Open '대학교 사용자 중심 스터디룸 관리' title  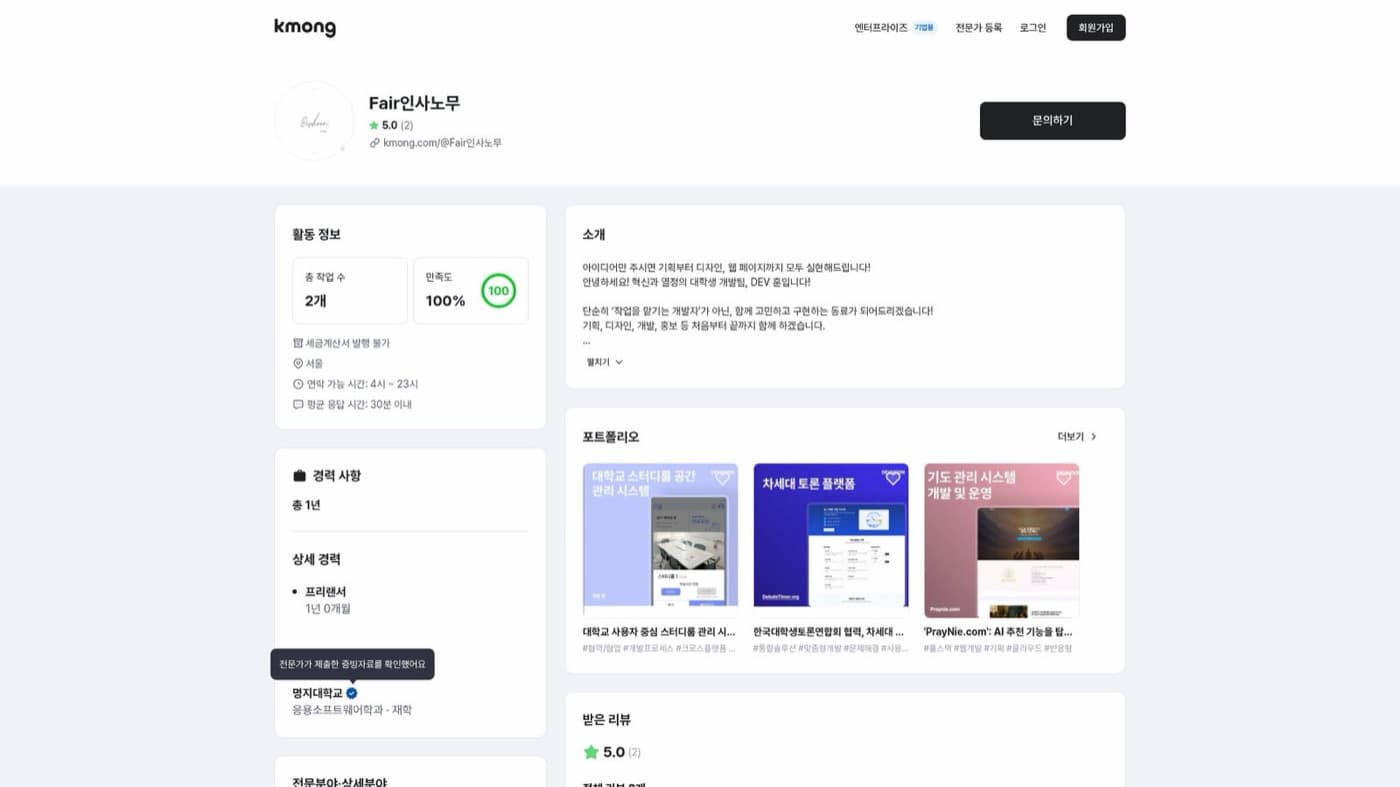pos(660,632)
